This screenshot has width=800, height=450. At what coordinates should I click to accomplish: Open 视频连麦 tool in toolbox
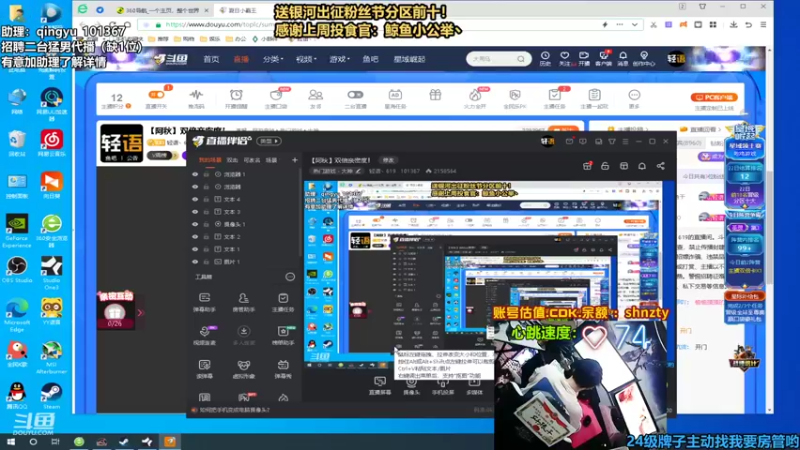(x=205, y=335)
